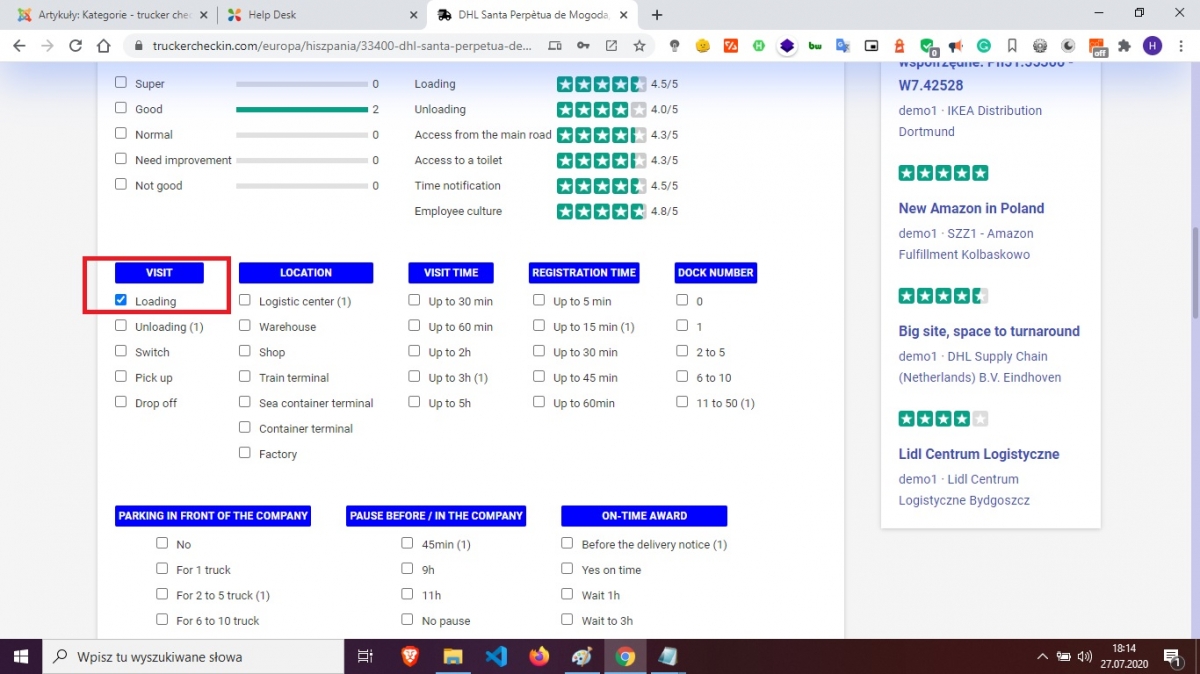
Task: Open a new browser tab
Action: tap(657, 15)
